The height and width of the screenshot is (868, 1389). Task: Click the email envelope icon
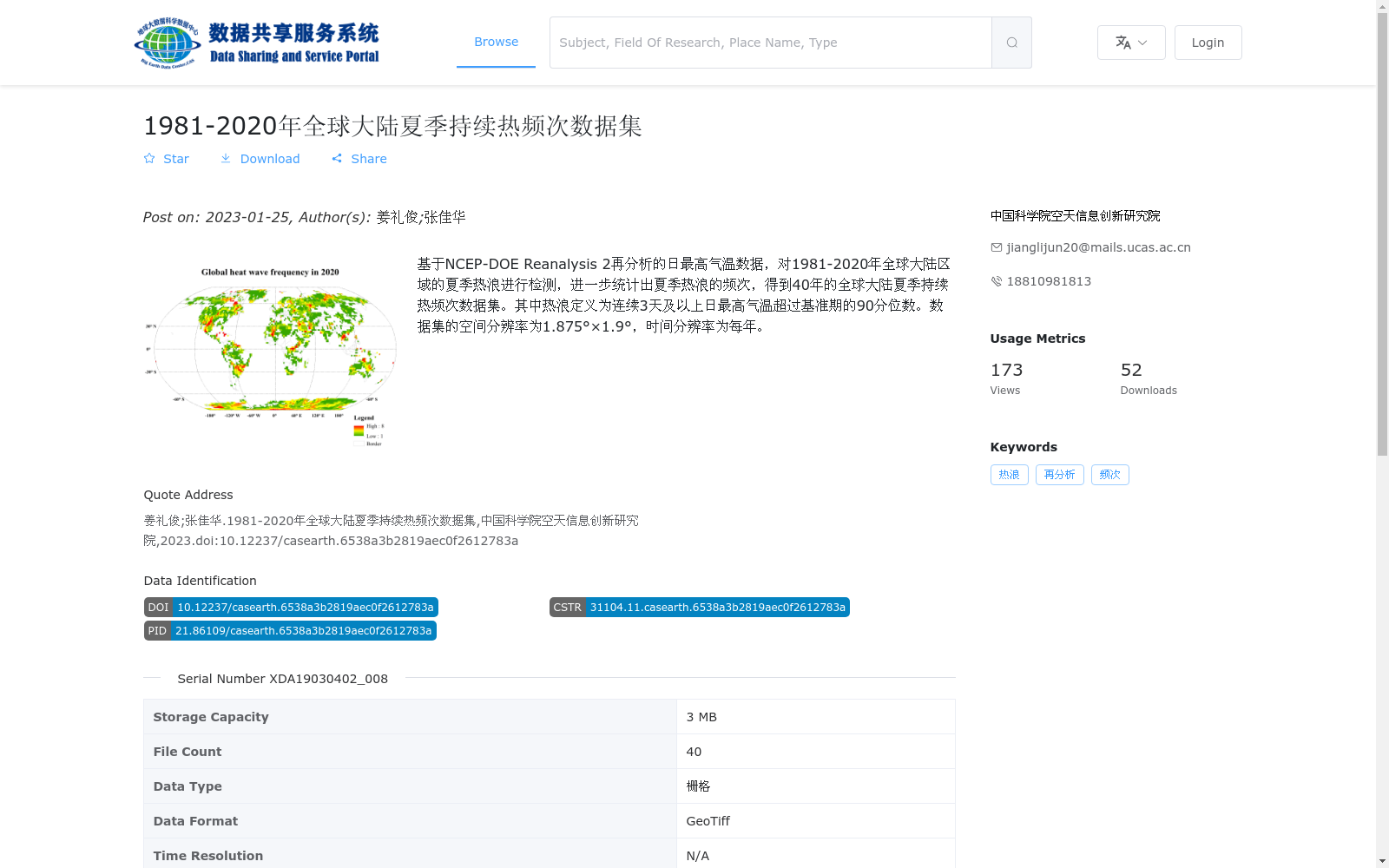[997, 247]
